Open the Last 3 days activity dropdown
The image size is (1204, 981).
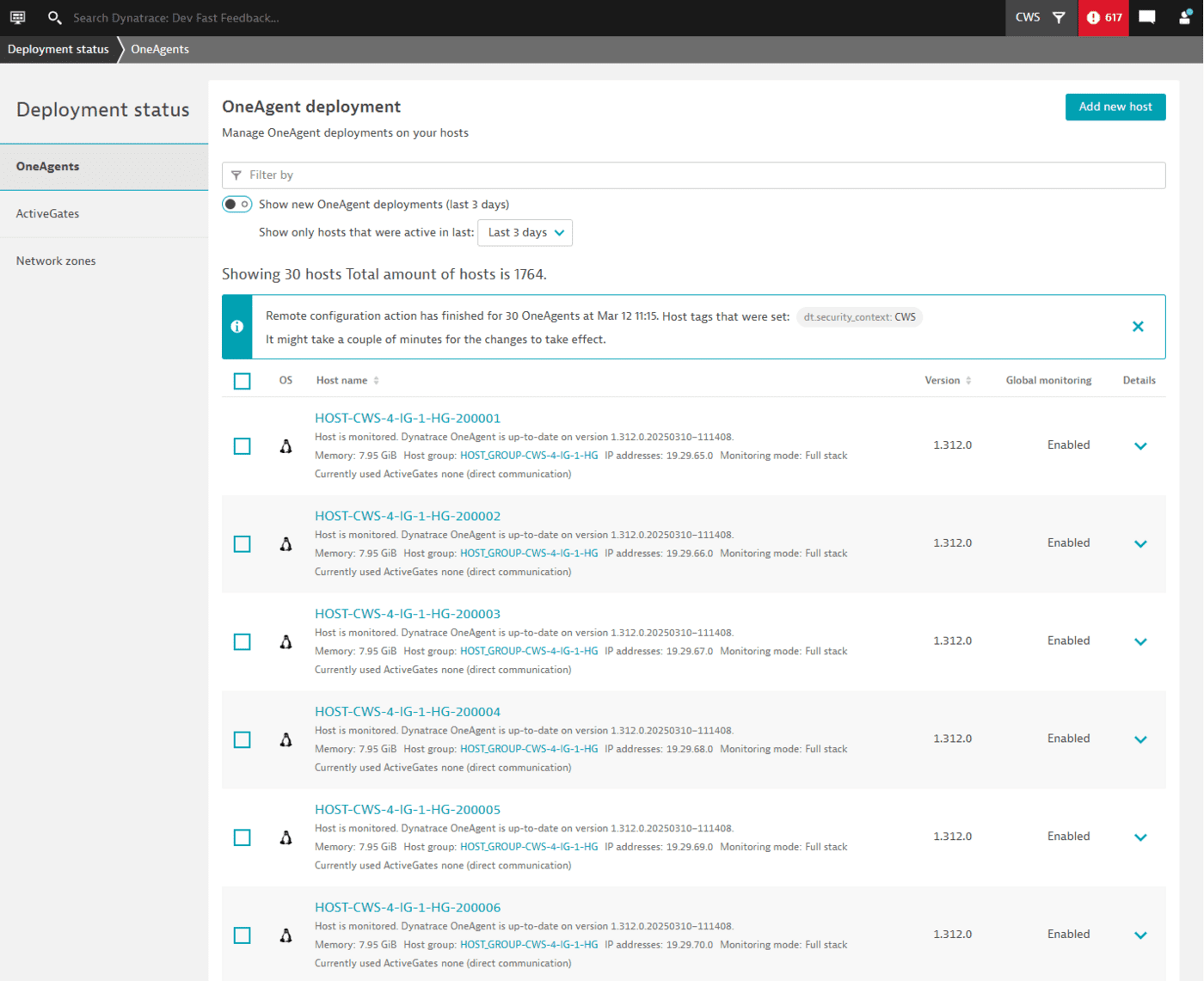click(x=525, y=232)
